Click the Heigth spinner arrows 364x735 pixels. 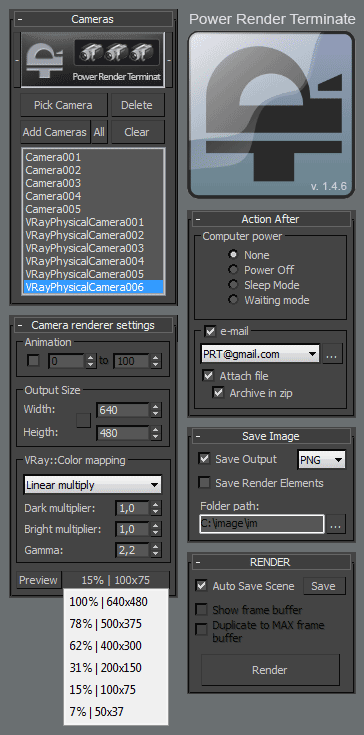(156, 433)
